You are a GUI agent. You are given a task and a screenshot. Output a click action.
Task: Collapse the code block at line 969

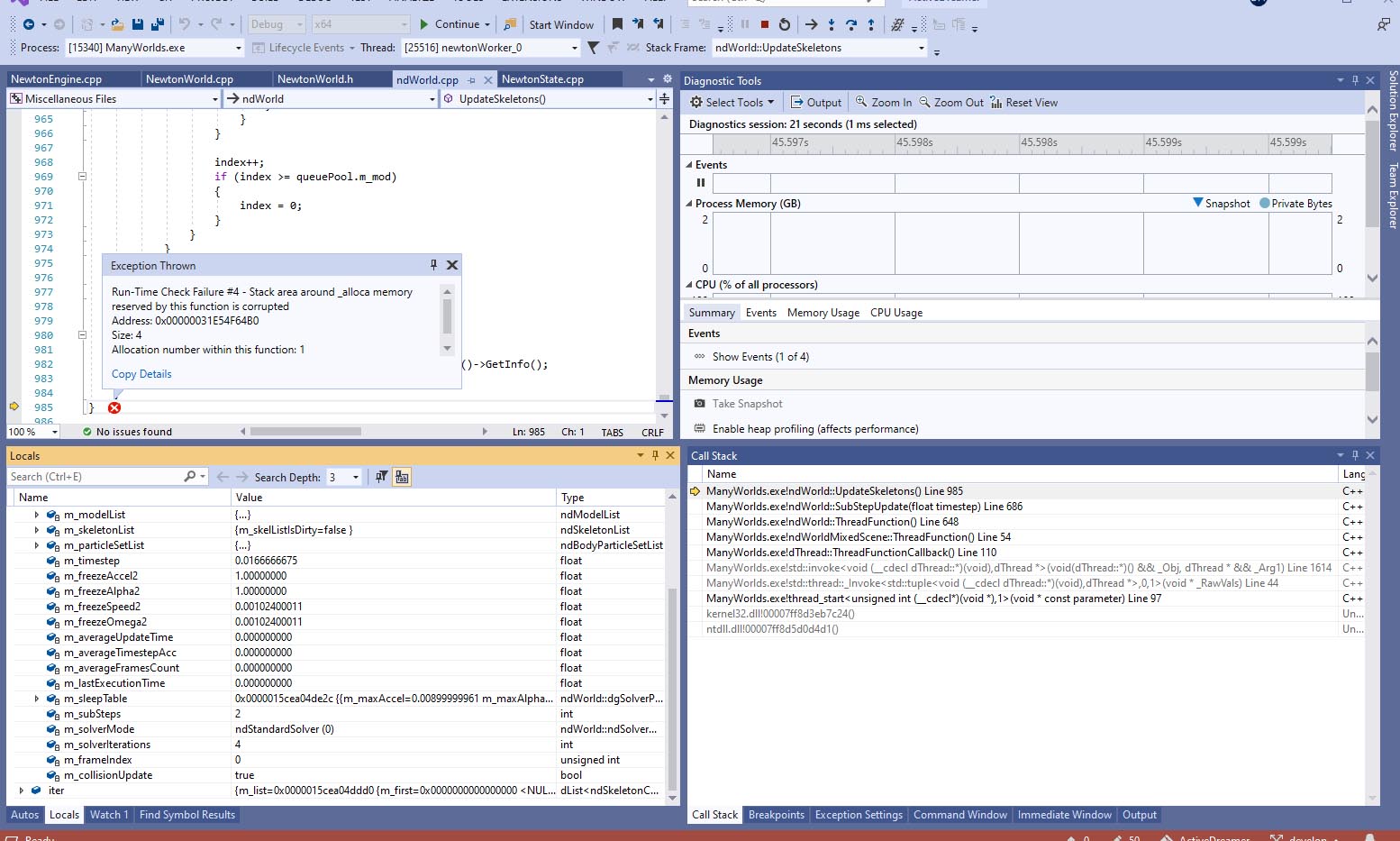[82, 177]
